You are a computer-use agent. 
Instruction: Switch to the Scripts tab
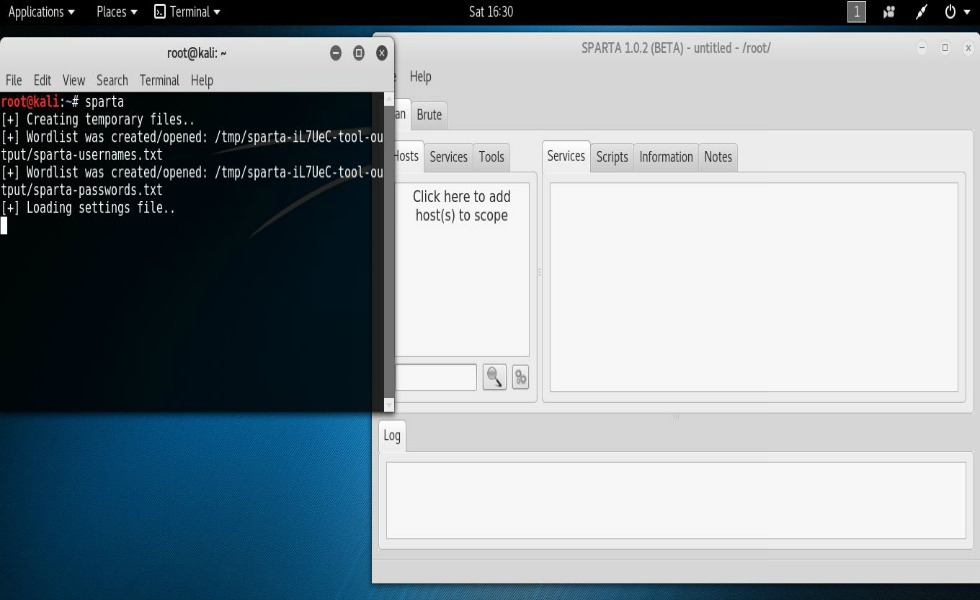[x=612, y=157]
